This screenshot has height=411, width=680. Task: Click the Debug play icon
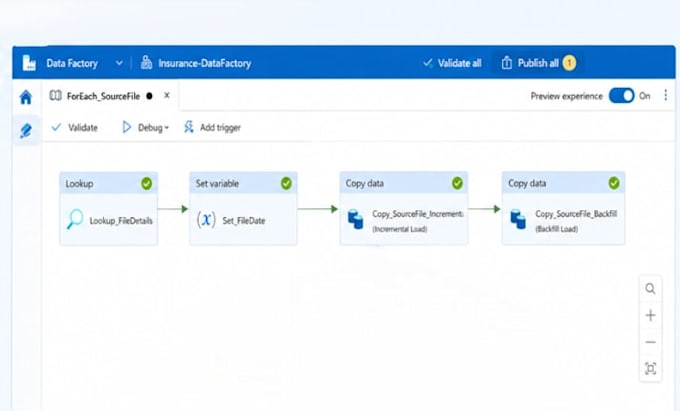[126, 127]
